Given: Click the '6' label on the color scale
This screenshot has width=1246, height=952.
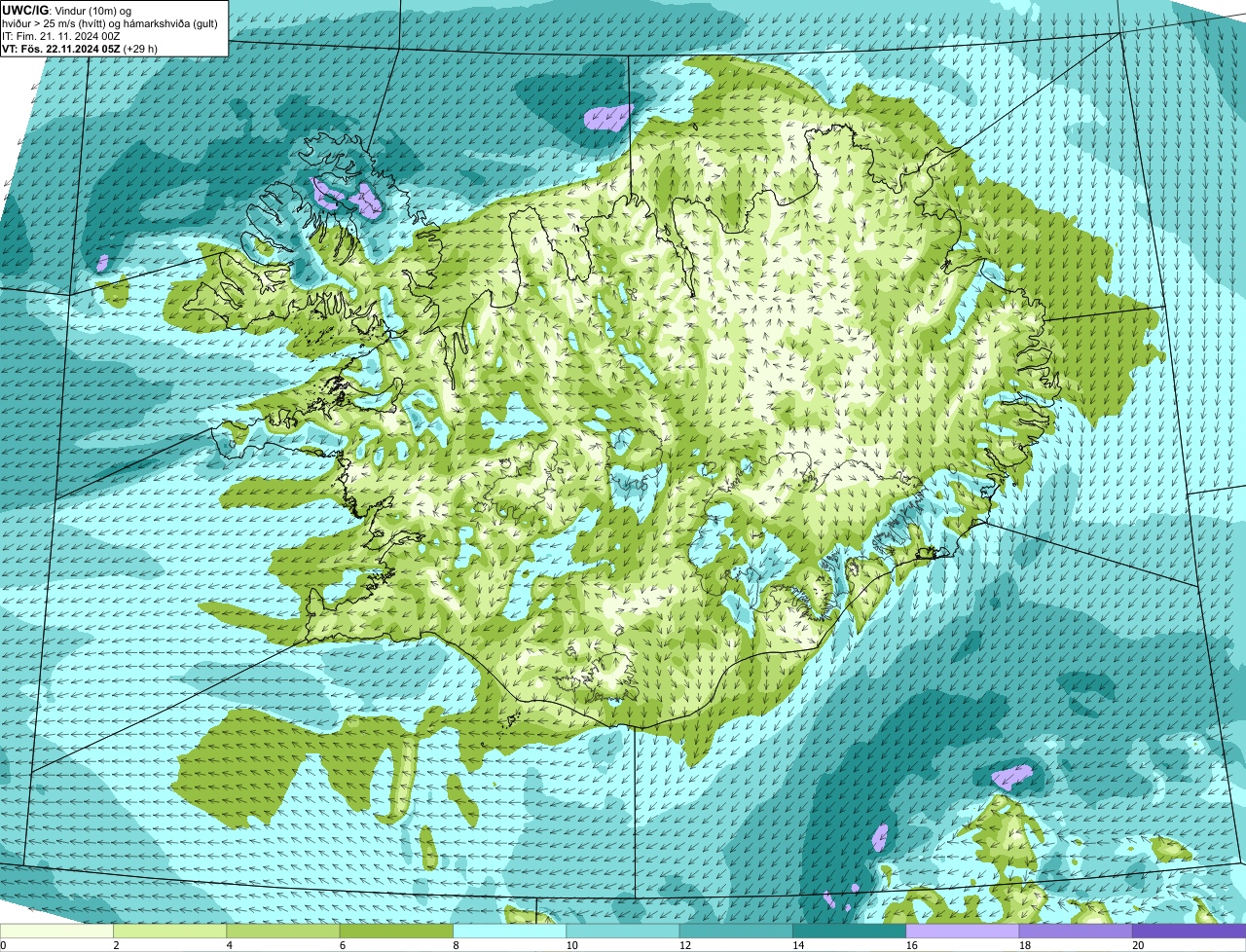Looking at the screenshot, I should tap(342, 945).
